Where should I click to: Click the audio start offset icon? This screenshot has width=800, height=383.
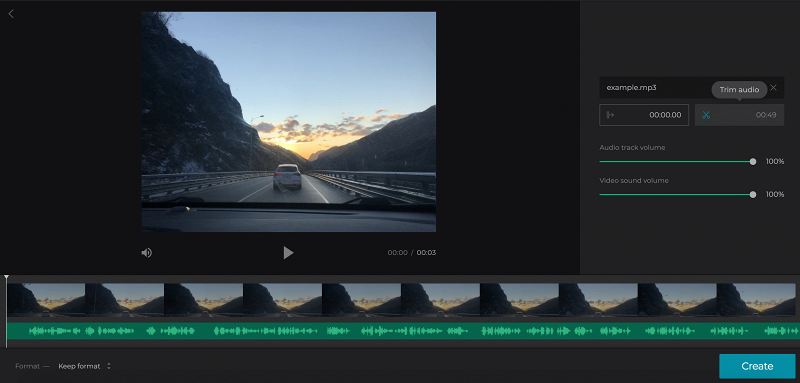610,115
